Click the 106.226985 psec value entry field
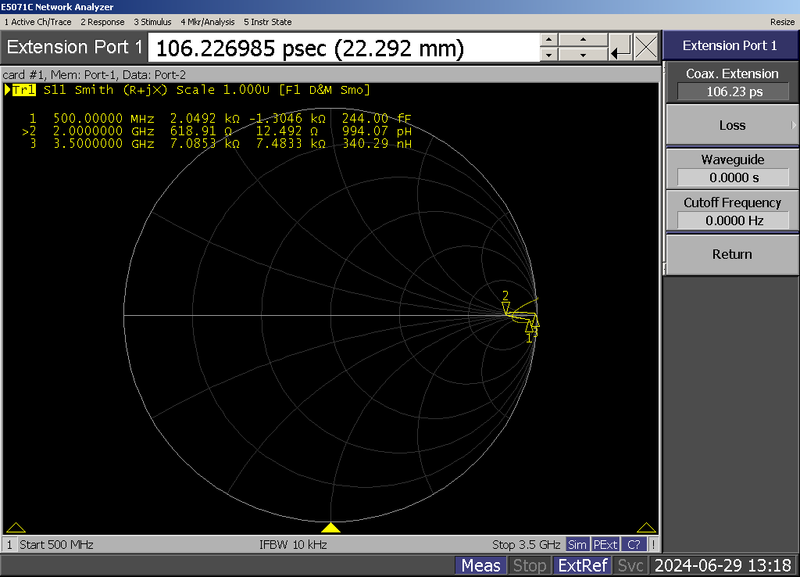The width and height of the screenshot is (800, 577). [x=340, y=47]
